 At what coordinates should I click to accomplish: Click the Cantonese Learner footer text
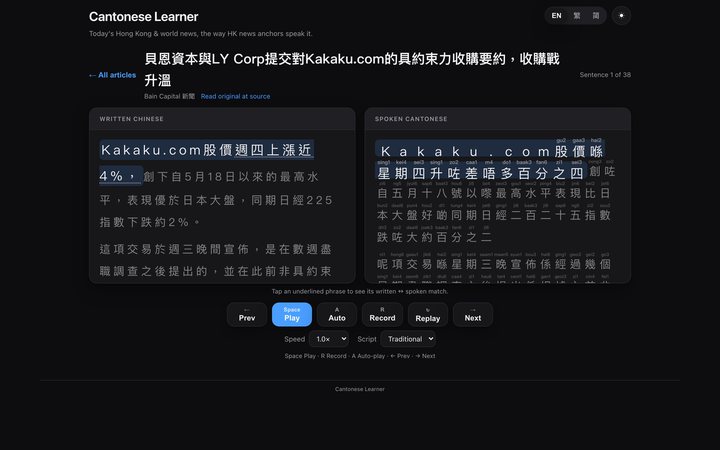(x=360, y=389)
